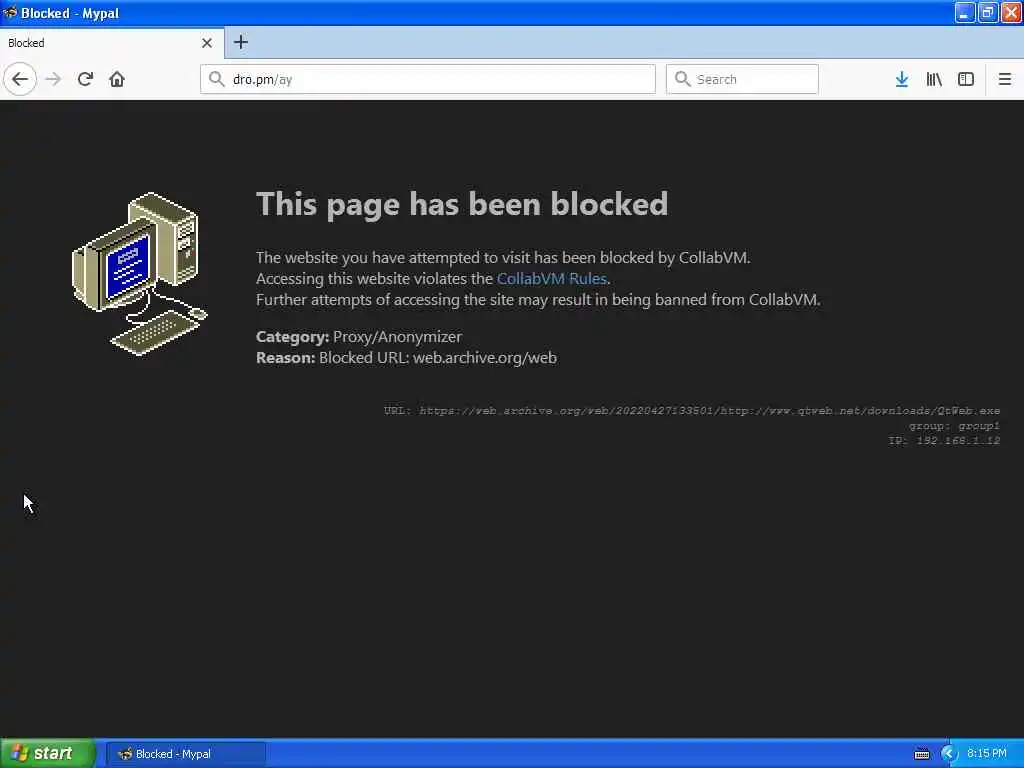Open a new tab with plus button
The height and width of the screenshot is (768, 1024).
click(241, 42)
